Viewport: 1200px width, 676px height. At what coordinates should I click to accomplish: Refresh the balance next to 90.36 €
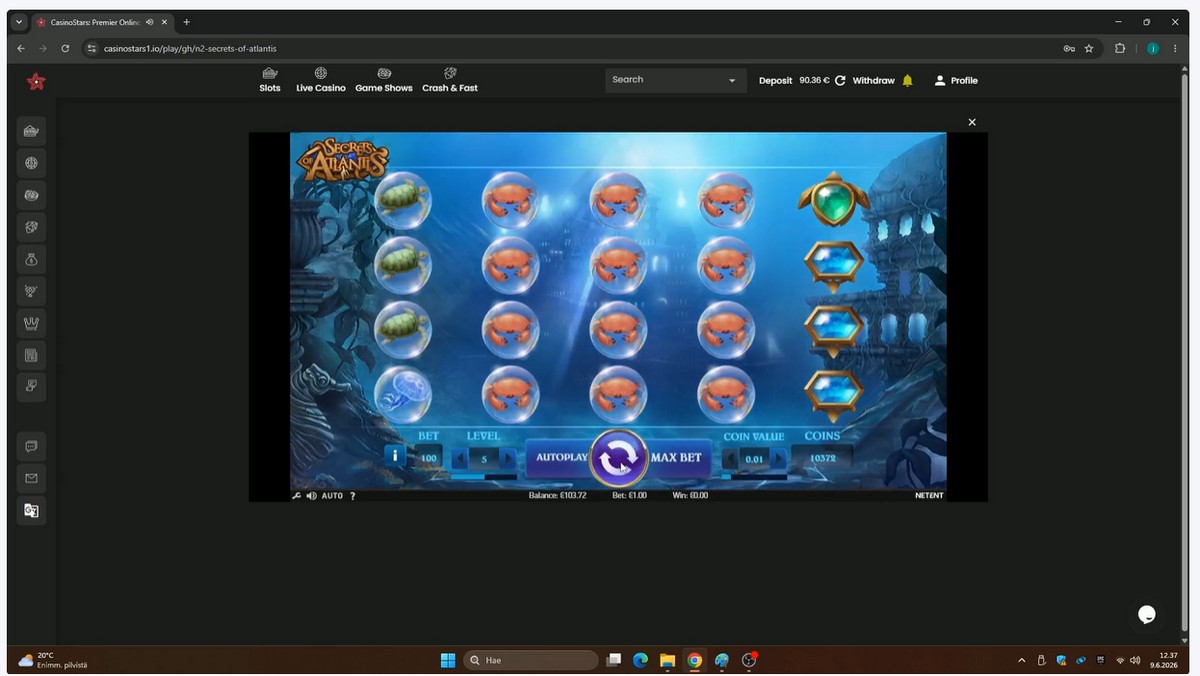tap(840, 80)
